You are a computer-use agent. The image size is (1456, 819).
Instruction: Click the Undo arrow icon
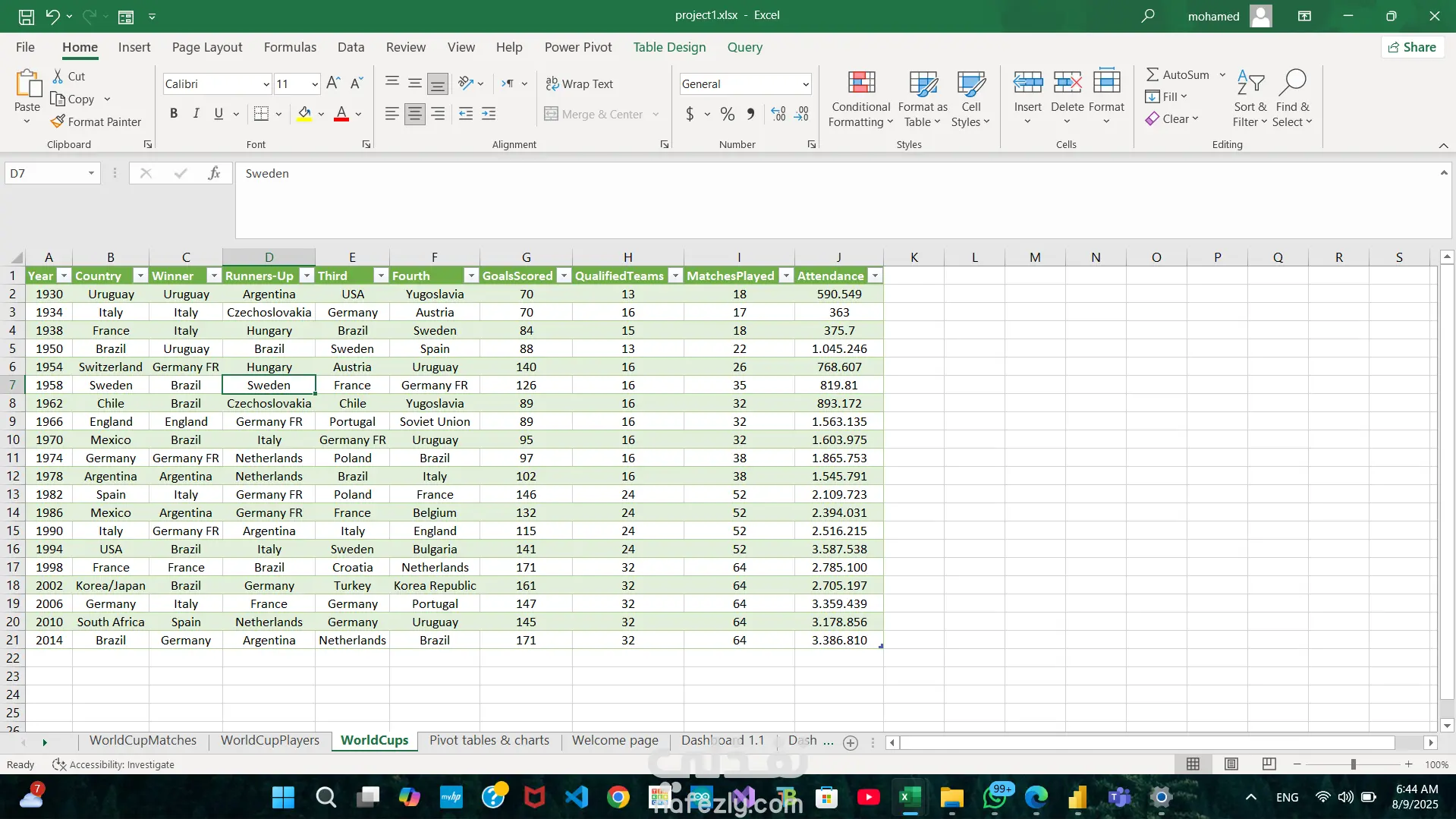52,16
